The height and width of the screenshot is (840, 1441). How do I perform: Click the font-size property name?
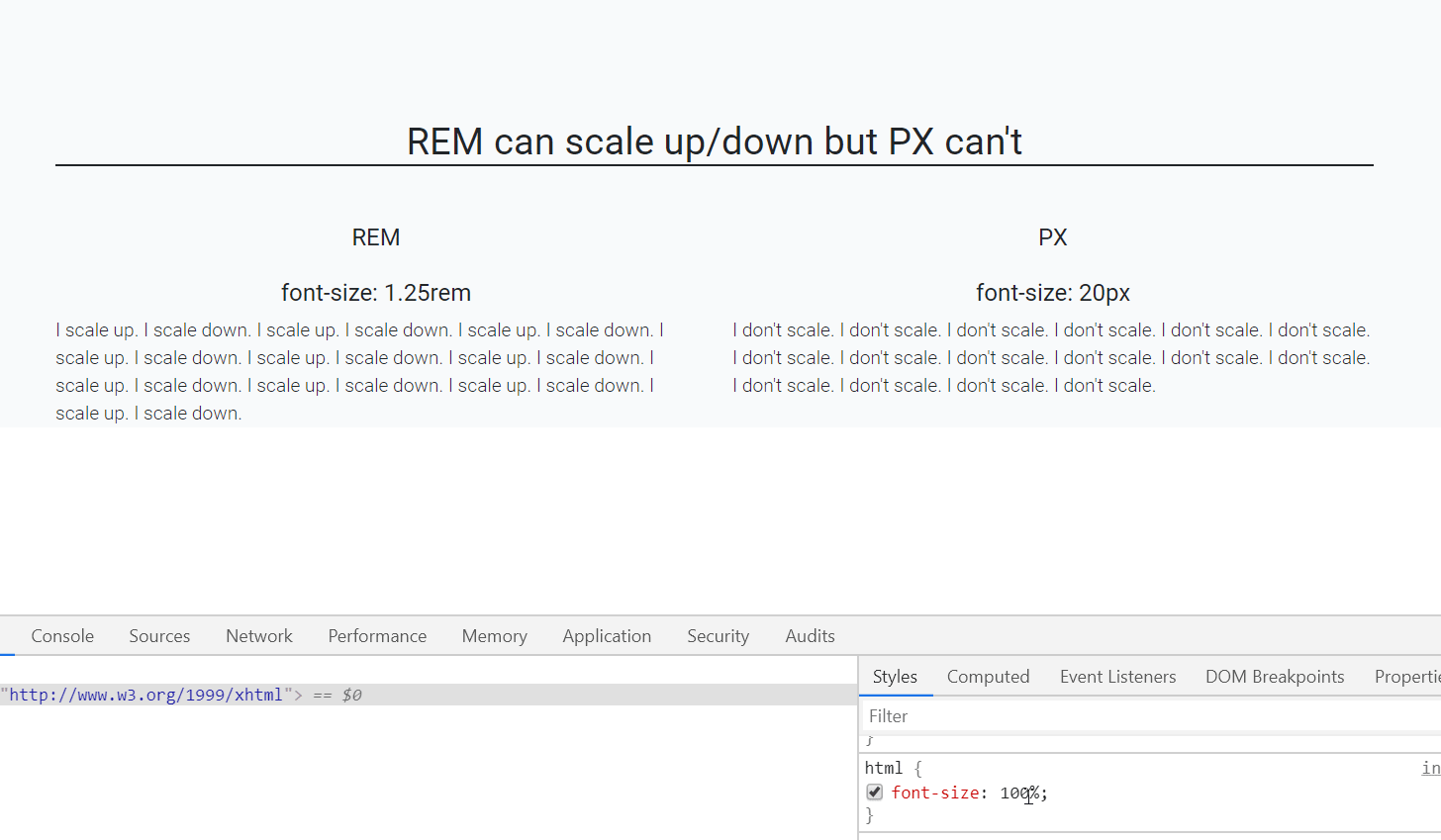(935, 793)
